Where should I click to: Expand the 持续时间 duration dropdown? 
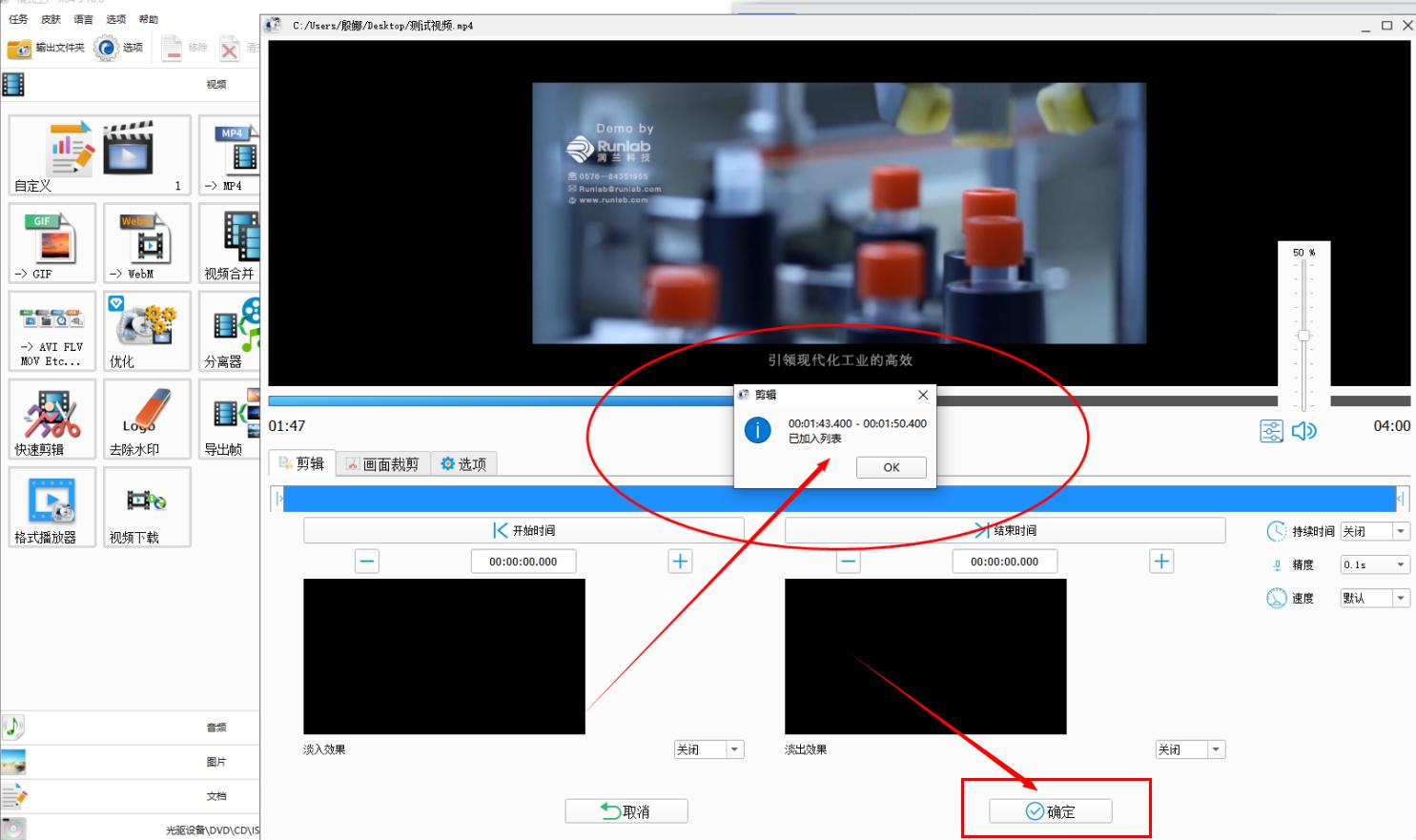click(1400, 531)
